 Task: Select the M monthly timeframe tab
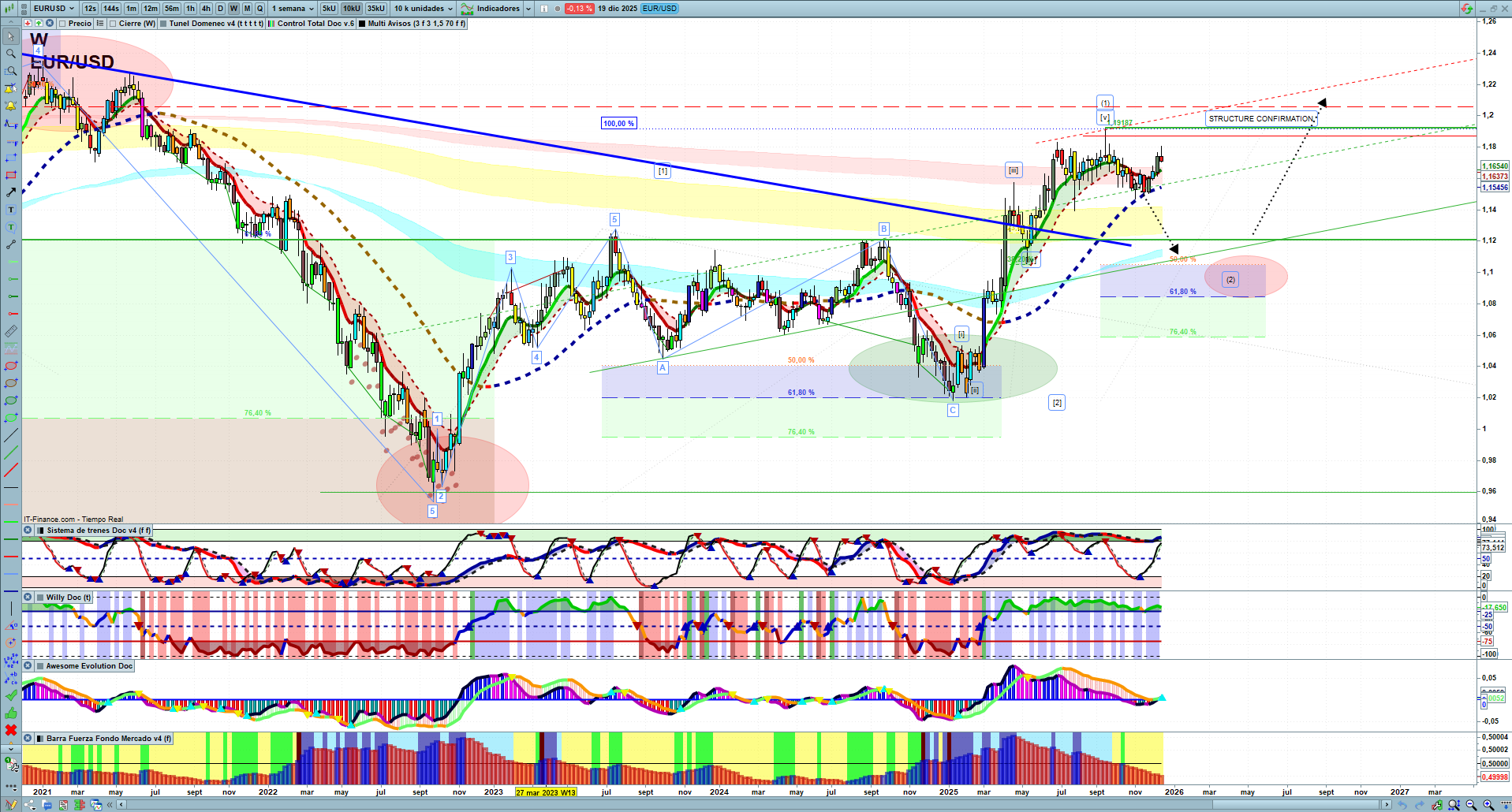click(247, 9)
